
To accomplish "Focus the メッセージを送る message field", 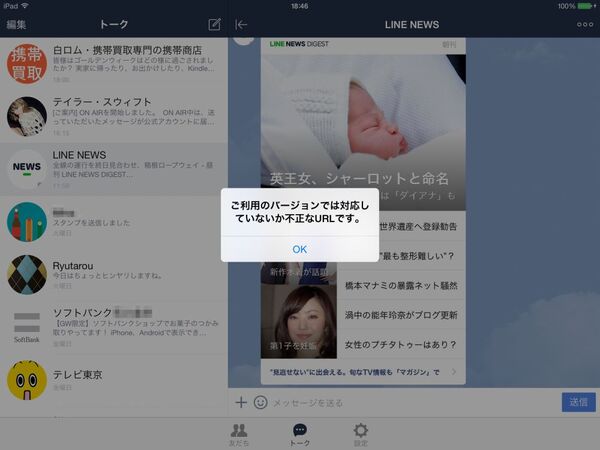I will pyautogui.click(x=413, y=403).
